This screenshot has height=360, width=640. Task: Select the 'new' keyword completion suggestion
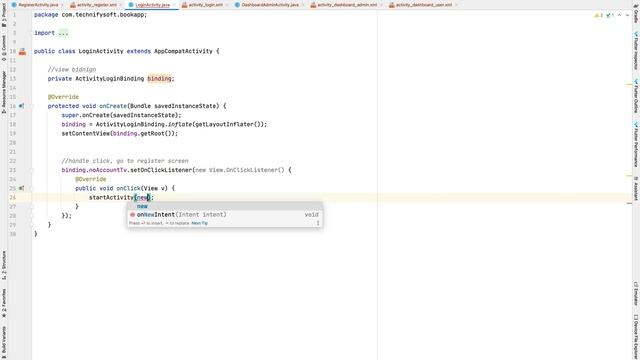(225, 206)
